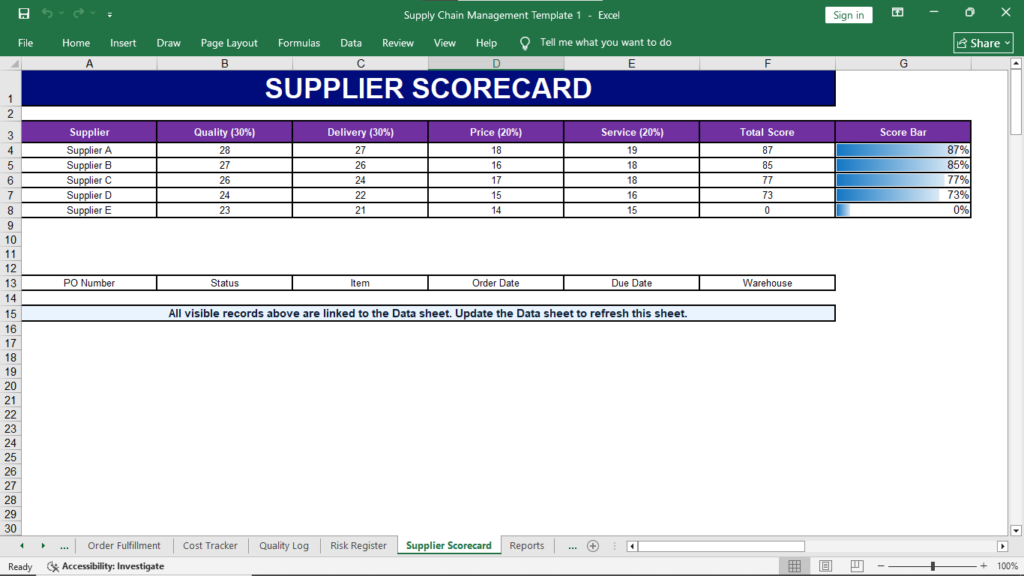
Task: Open the Formulas ribbon tab
Action: coord(298,43)
